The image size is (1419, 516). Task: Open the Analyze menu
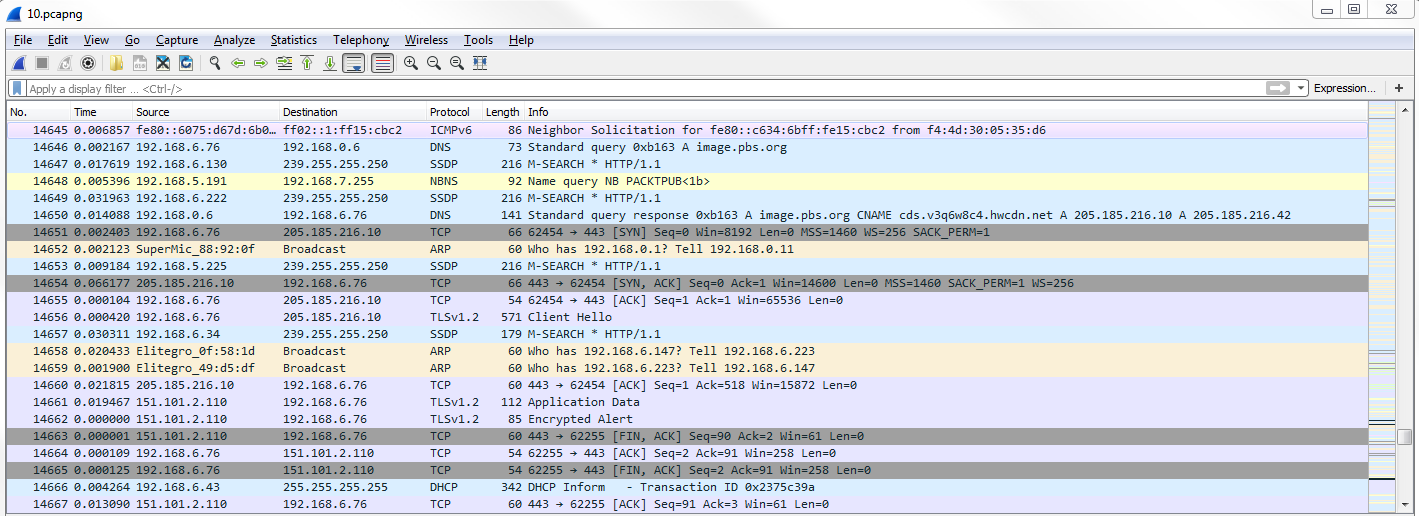[234, 40]
